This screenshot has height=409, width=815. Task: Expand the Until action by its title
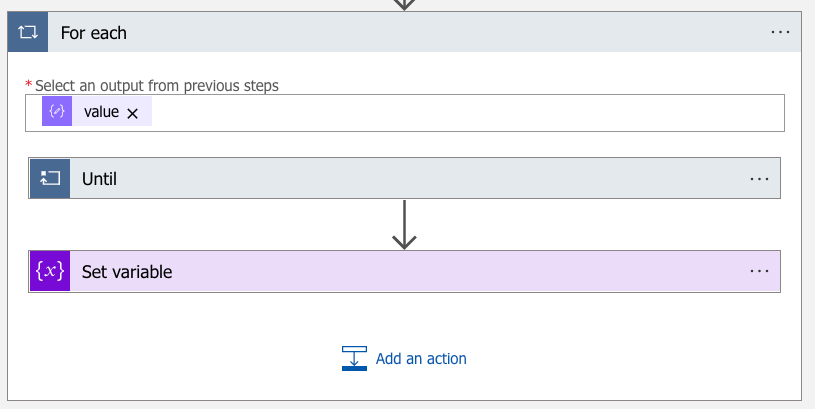pyautogui.click(x=100, y=179)
